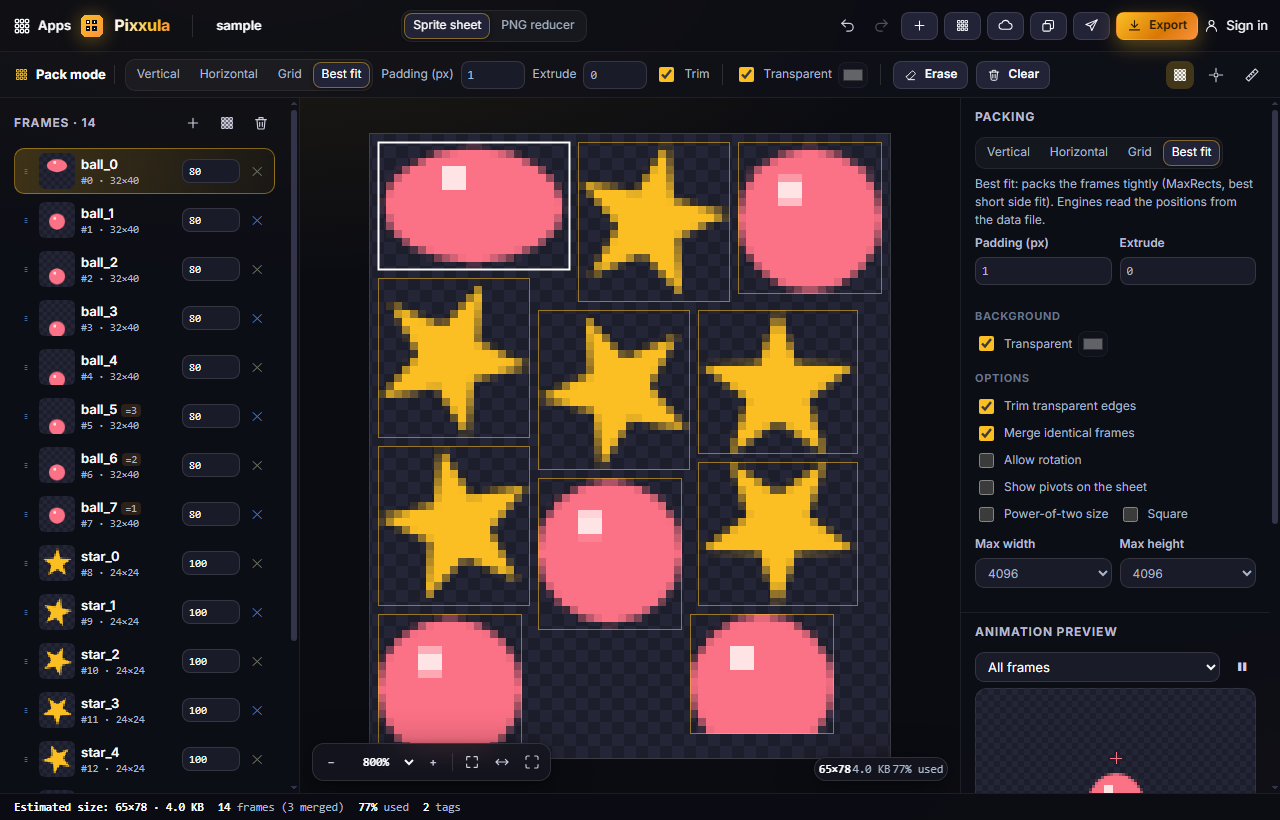Viewport: 1280px width, 820px height.
Task: Disable Merge identical frames
Action: point(986,433)
